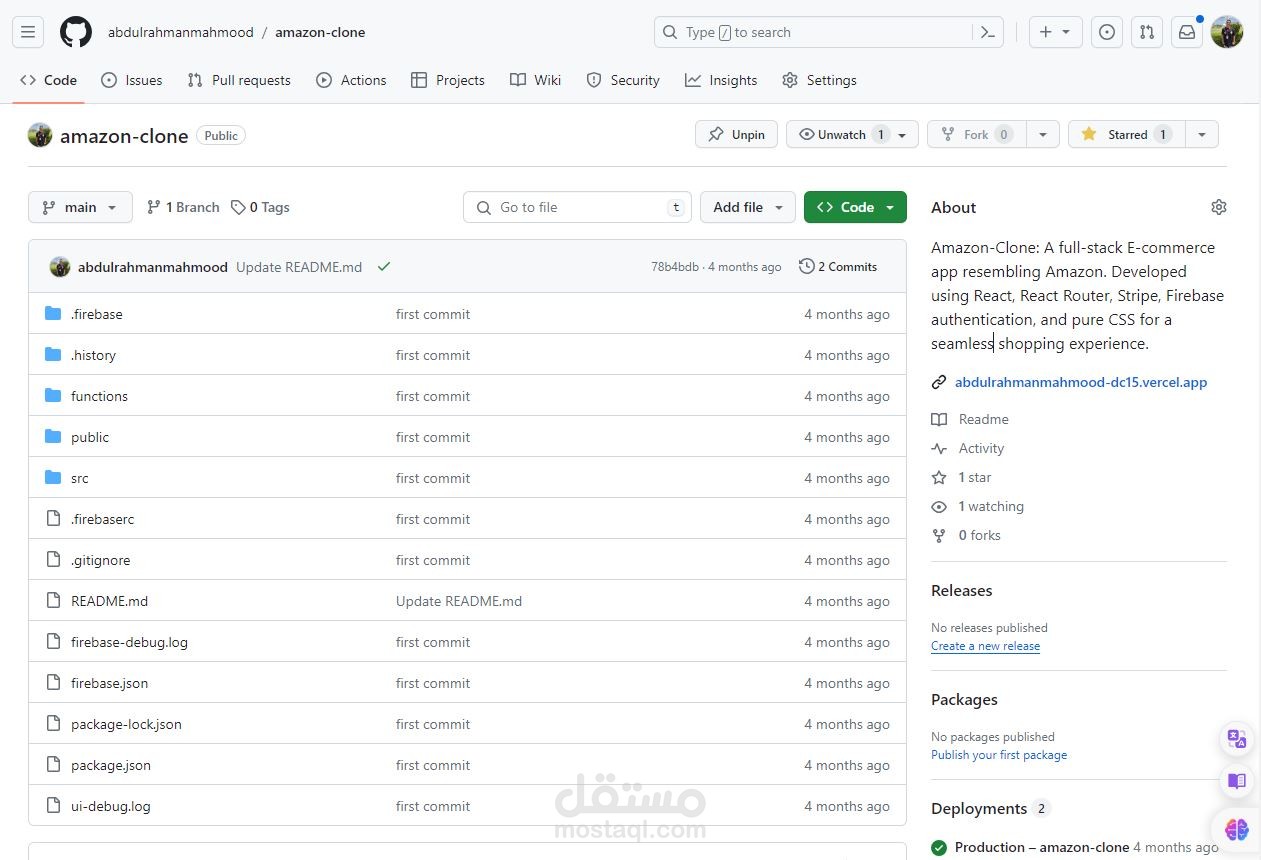Open the 1 Branch link
Screen dimensions: 1261x860
point(183,207)
